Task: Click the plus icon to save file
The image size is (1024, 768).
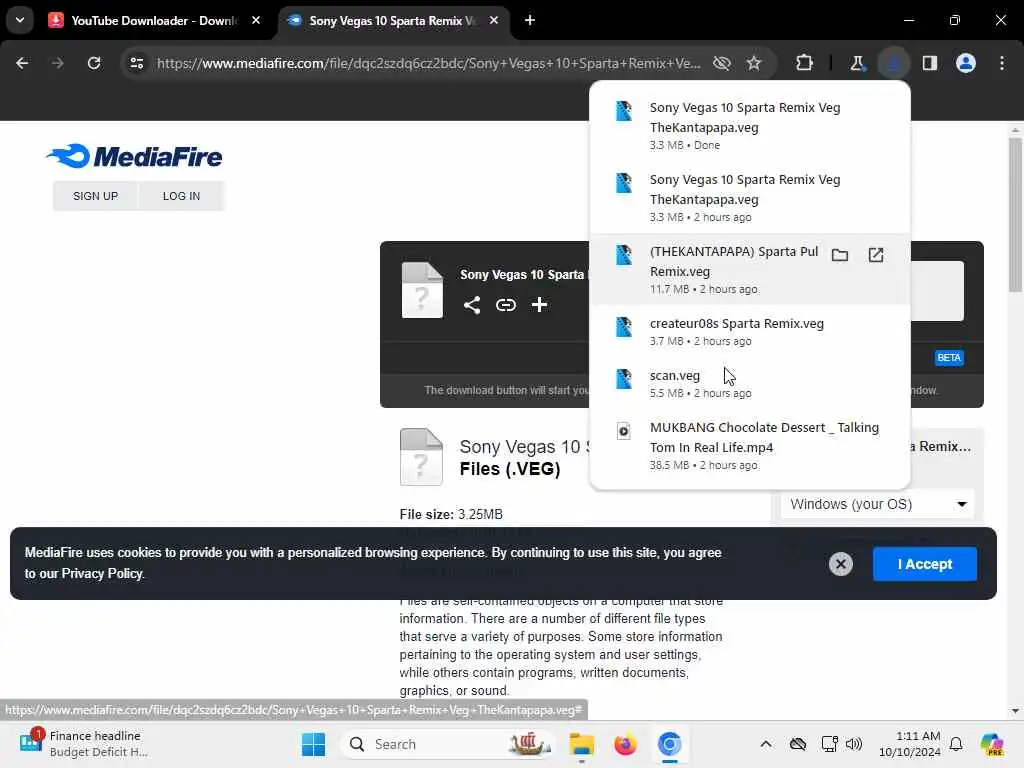Action: (x=539, y=305)
